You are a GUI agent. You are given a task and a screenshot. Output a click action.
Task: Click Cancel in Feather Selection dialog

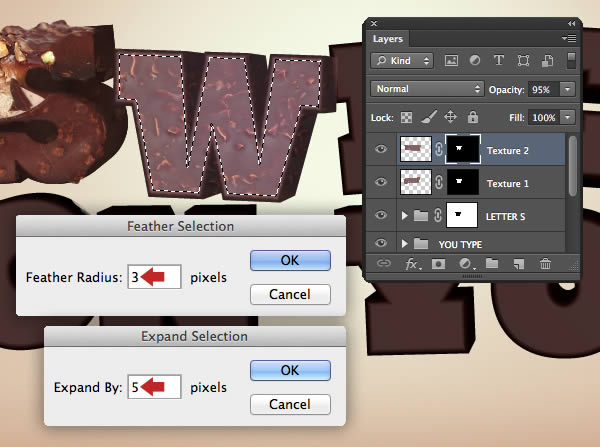(290, 294)
